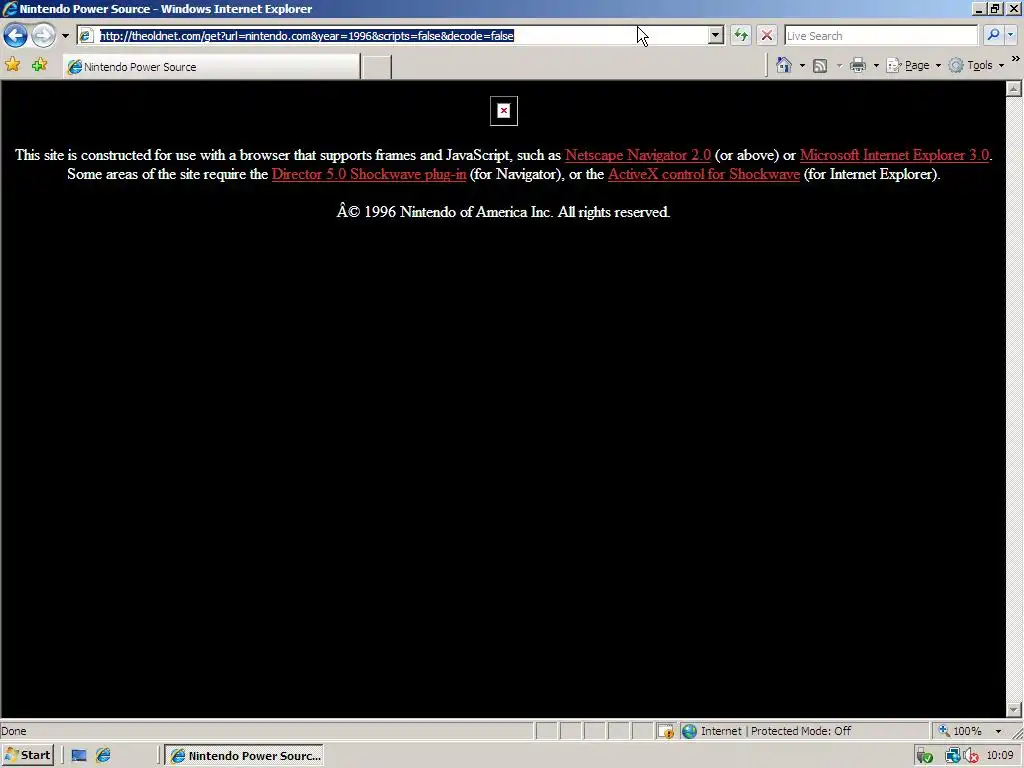This screenshot has width=1024, height=768.
Task: Follow the Microsoft Internet Explorer 3.0 link
Action: click(x=894, y=155)
